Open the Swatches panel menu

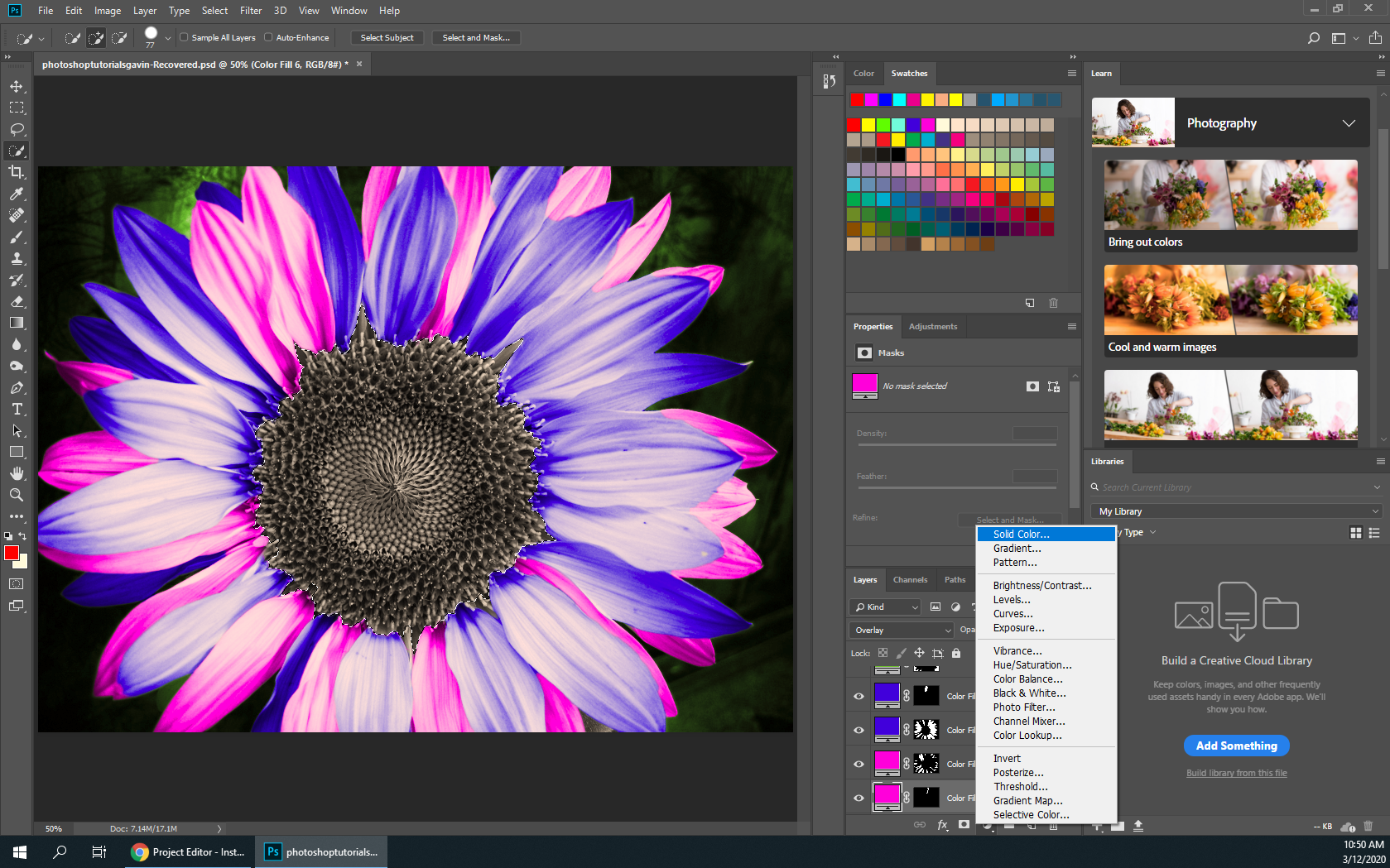tap(1072, 74)
